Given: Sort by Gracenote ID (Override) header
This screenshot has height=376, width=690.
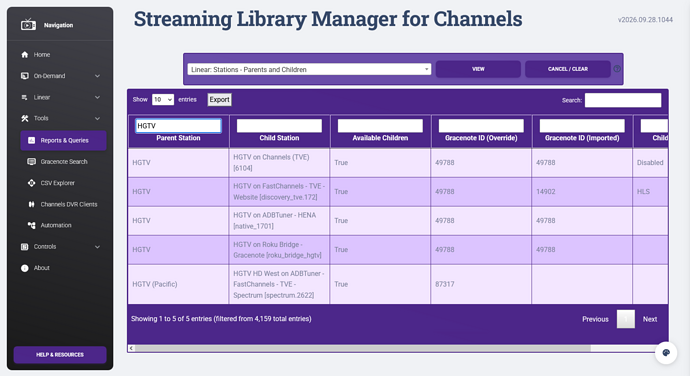Looking at the screenshot, I should (481, 138).
